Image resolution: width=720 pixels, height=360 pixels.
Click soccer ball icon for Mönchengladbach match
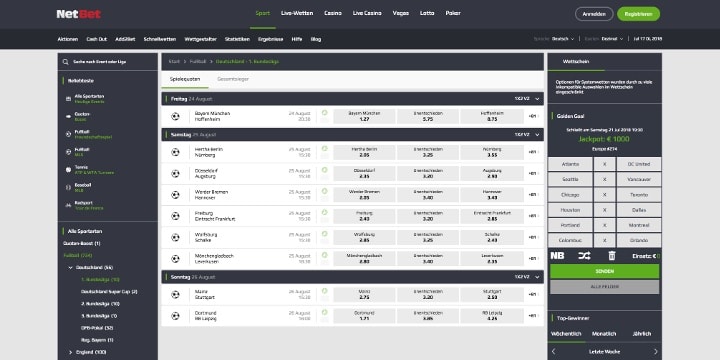[175, 259]
